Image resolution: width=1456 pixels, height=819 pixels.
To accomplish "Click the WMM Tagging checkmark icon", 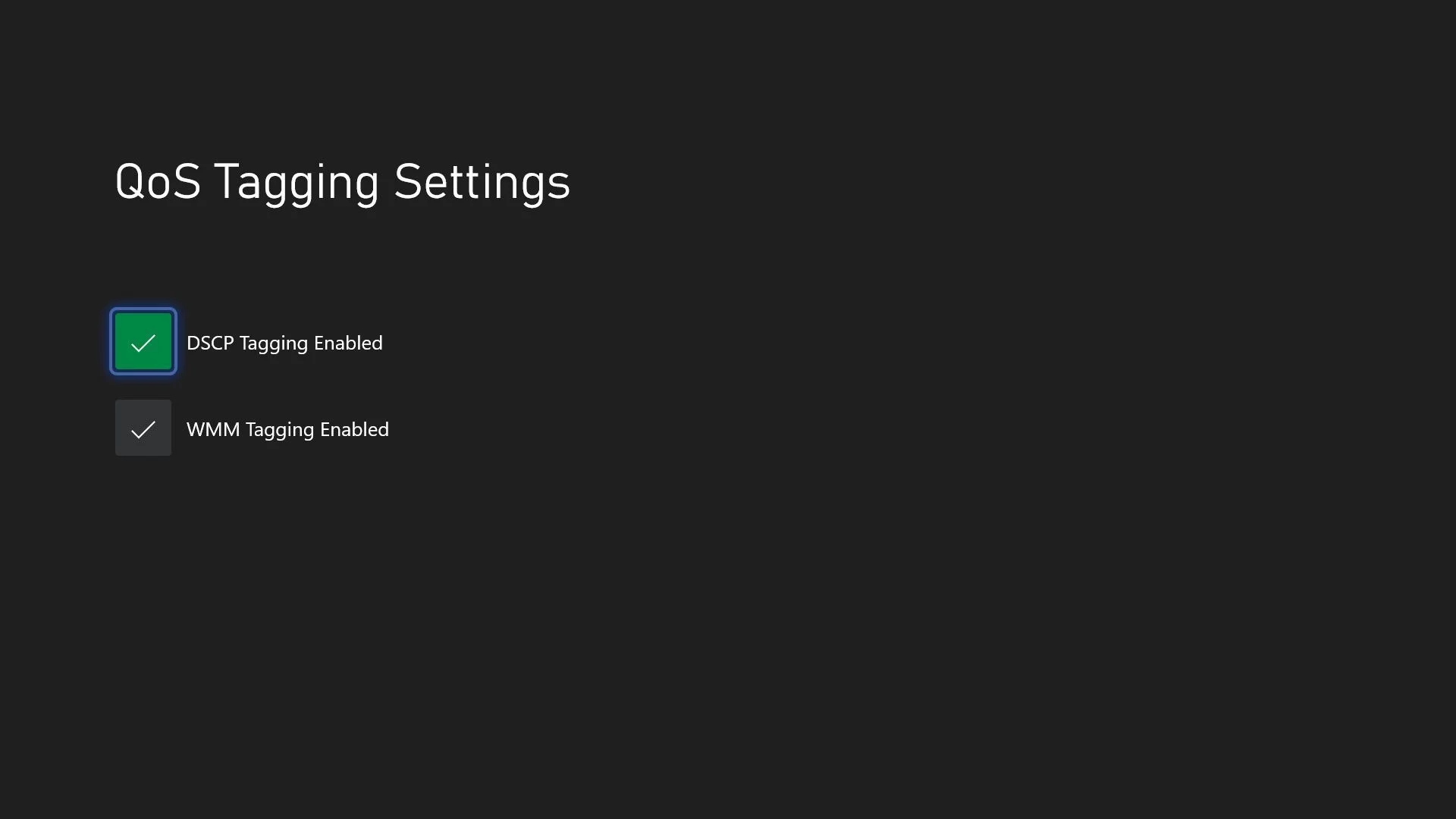I will point(143,428).
